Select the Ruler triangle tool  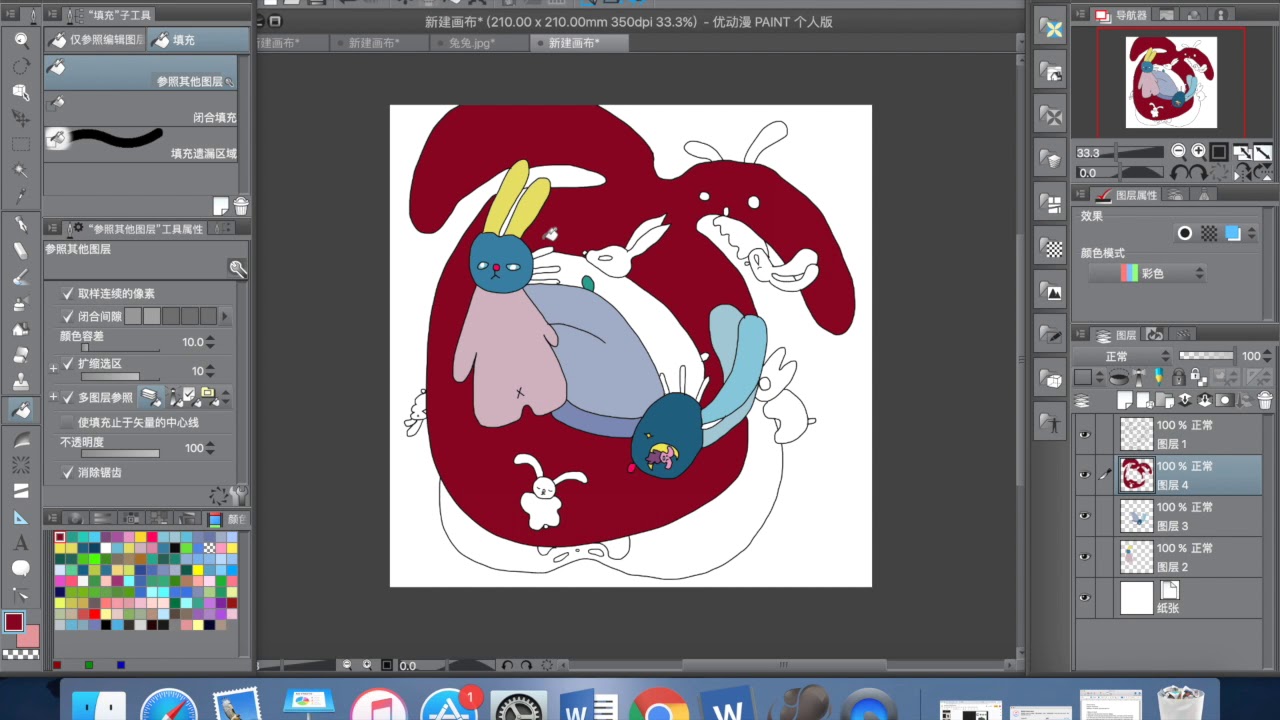click(x=20, y=517)
